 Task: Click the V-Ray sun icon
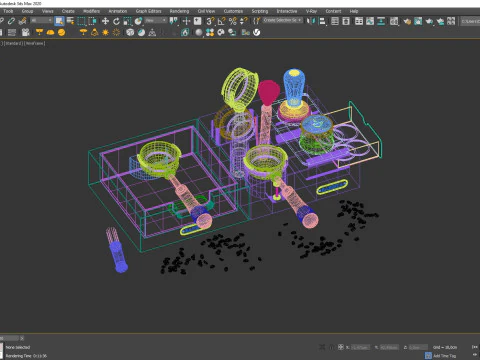[105, 32]
